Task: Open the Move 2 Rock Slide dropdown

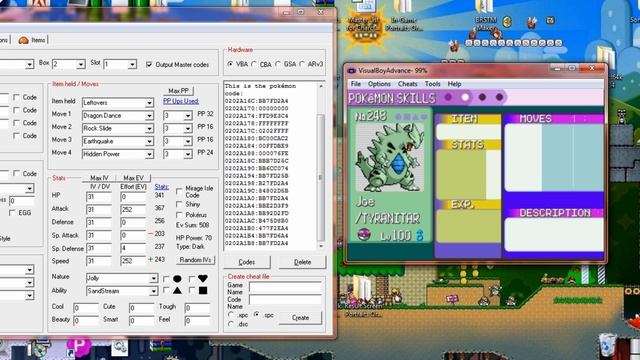Action: pos(149,129)
